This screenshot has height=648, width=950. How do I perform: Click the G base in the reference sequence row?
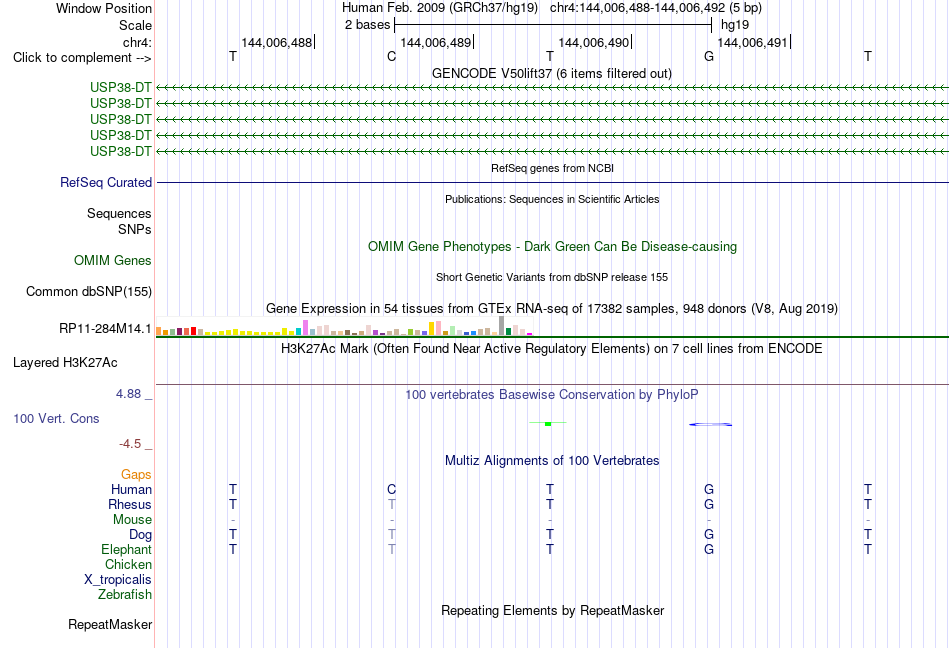[x=709, y=56]
